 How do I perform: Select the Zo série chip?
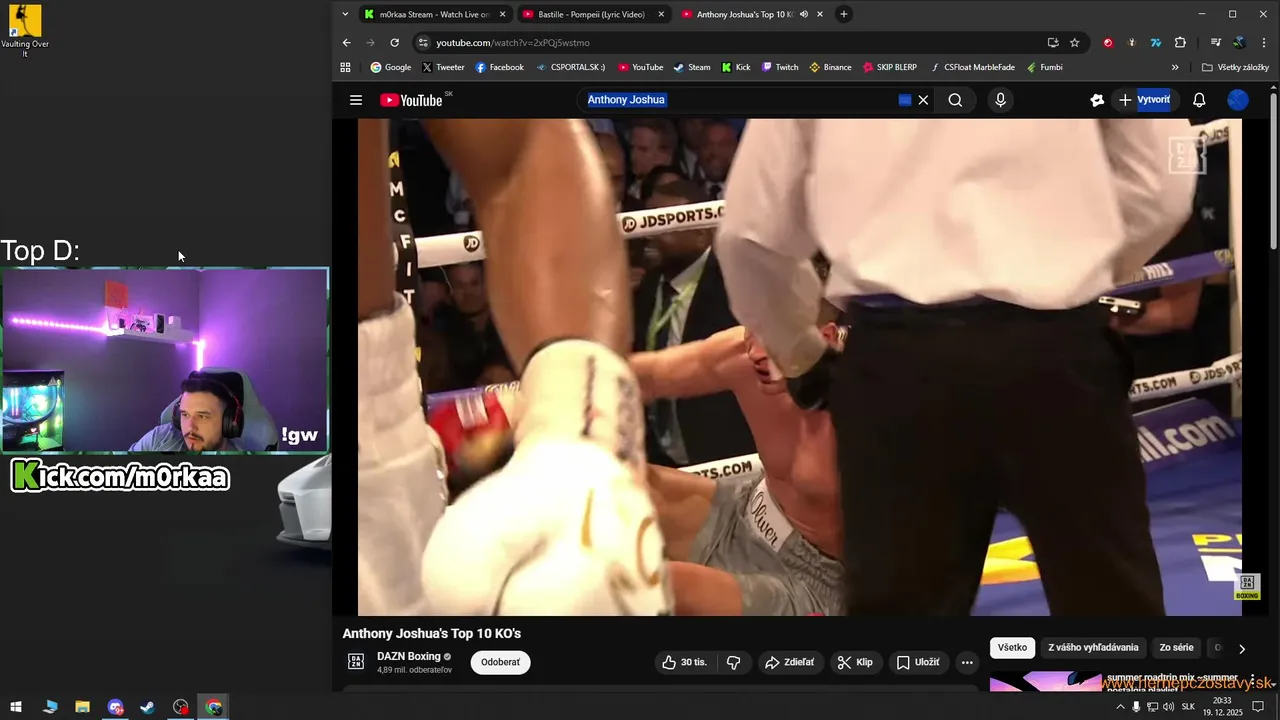[x=1176, y=647]
